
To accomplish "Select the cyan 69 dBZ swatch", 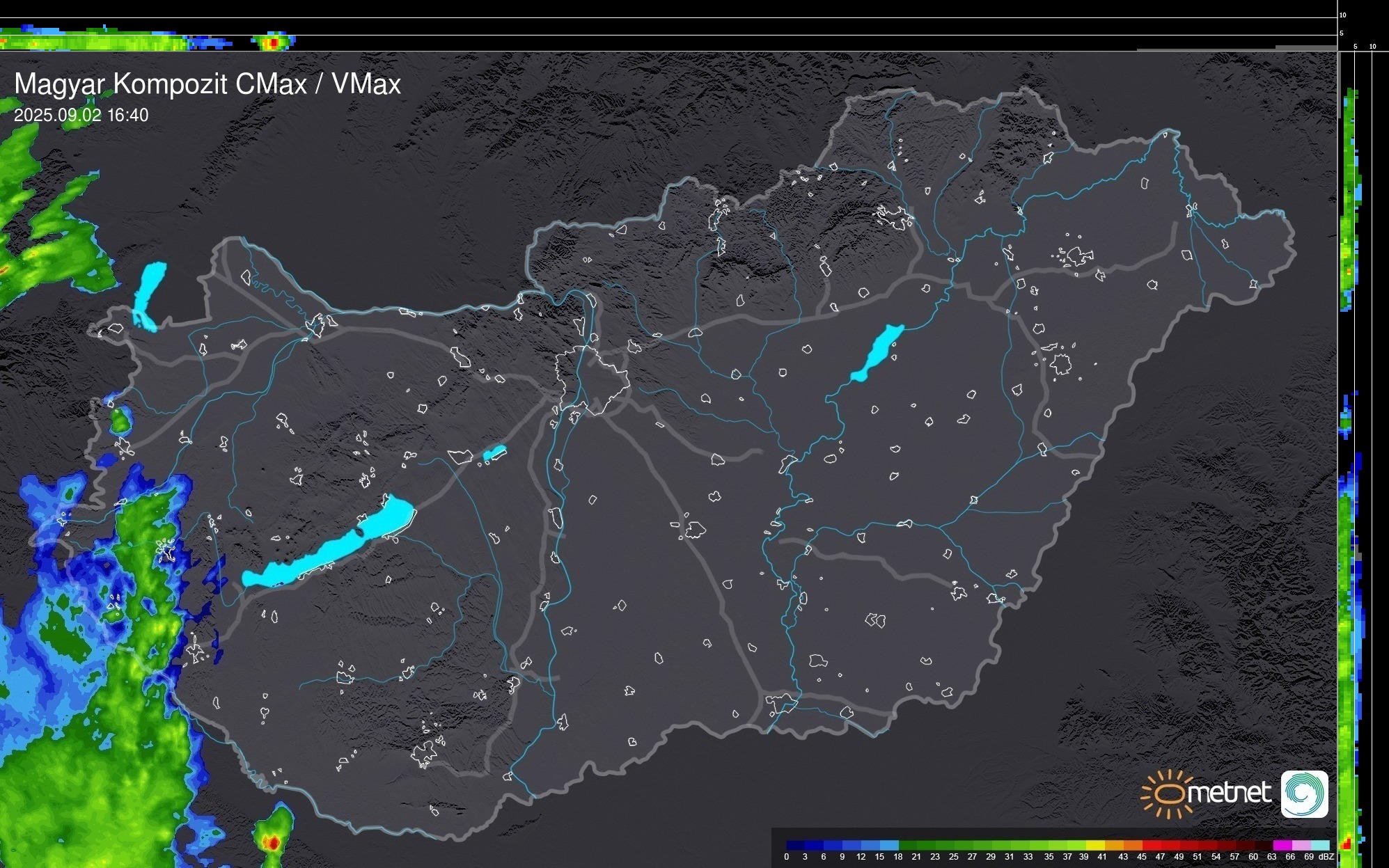I will (1319, 845).
